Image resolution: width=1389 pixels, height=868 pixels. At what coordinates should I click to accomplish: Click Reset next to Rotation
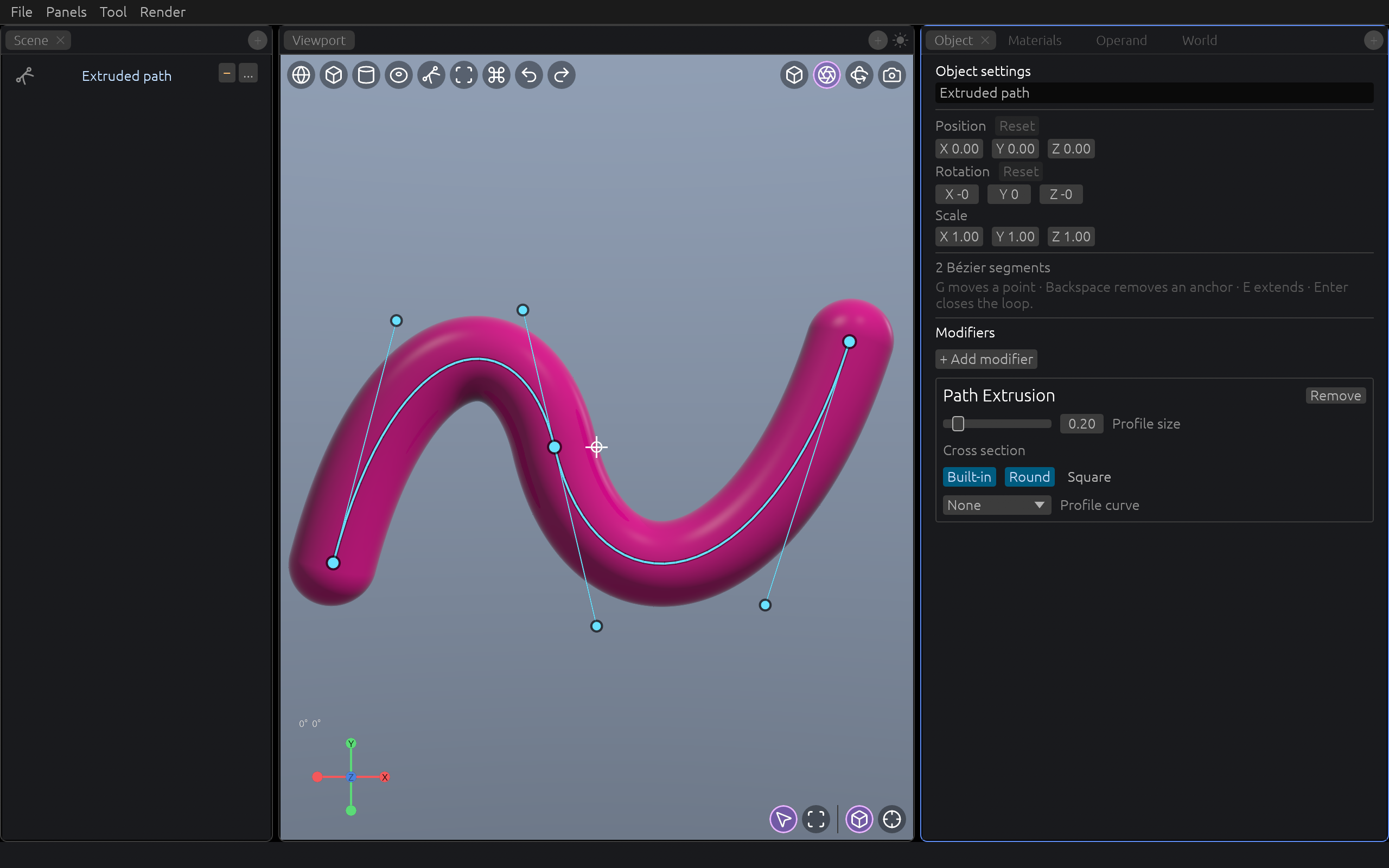tap(1021, 171)
